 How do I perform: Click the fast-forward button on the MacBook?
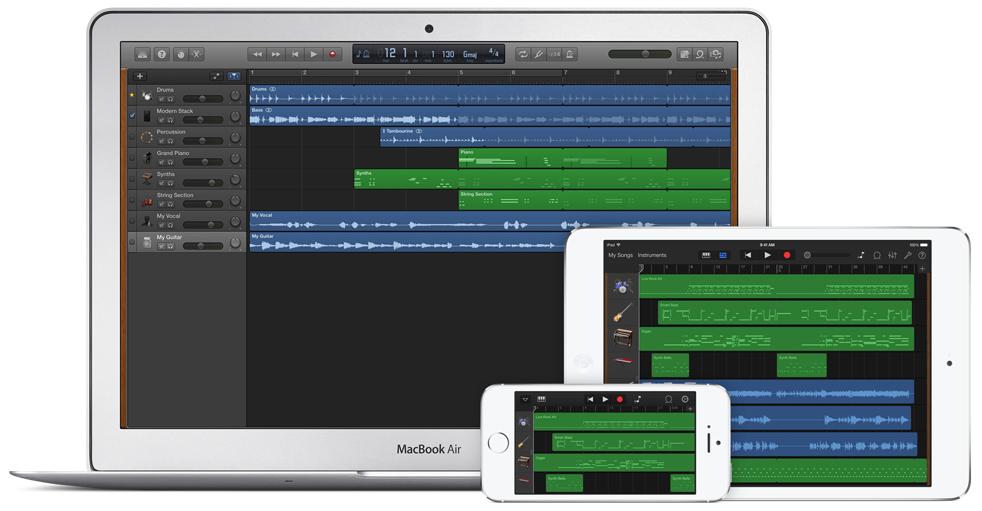276,54
